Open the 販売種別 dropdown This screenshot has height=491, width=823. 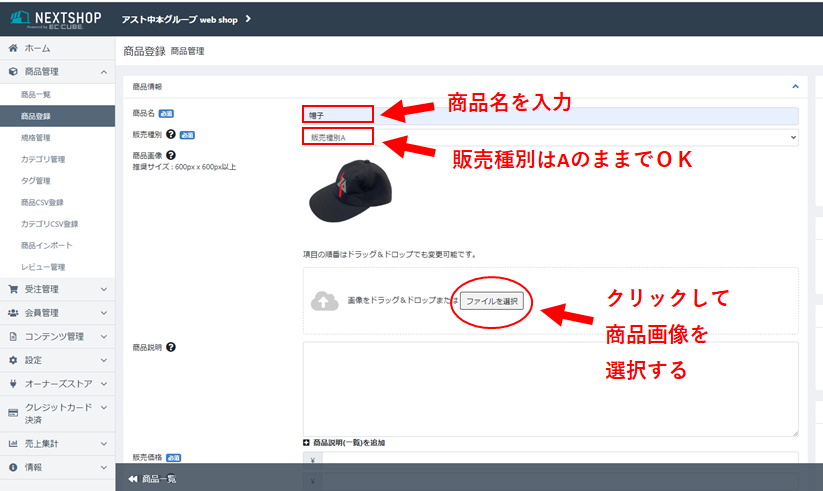[x=550, y=137]
